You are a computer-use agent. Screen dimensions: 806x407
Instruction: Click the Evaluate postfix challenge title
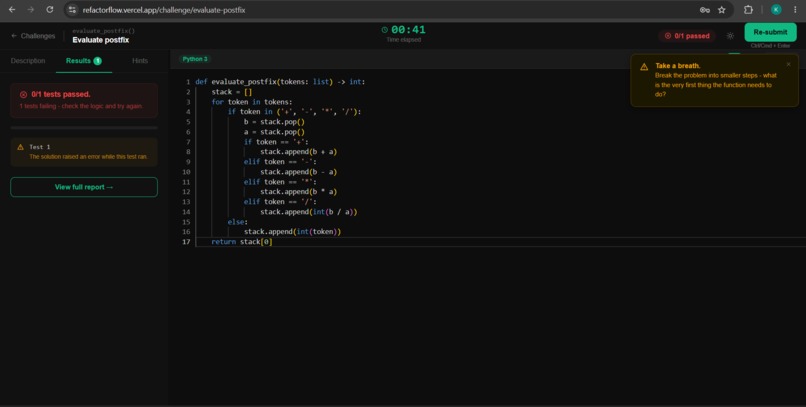click(101, 40)
